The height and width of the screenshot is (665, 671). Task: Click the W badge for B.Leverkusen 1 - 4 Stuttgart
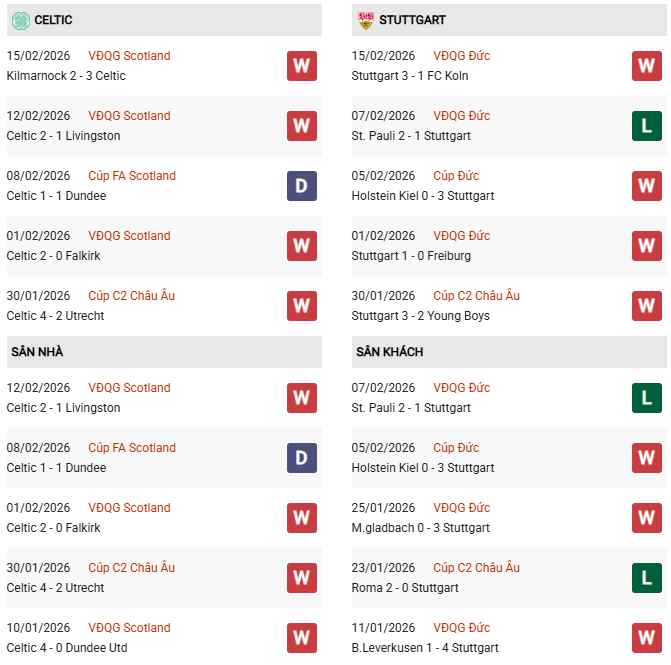(x=646, y=638)
